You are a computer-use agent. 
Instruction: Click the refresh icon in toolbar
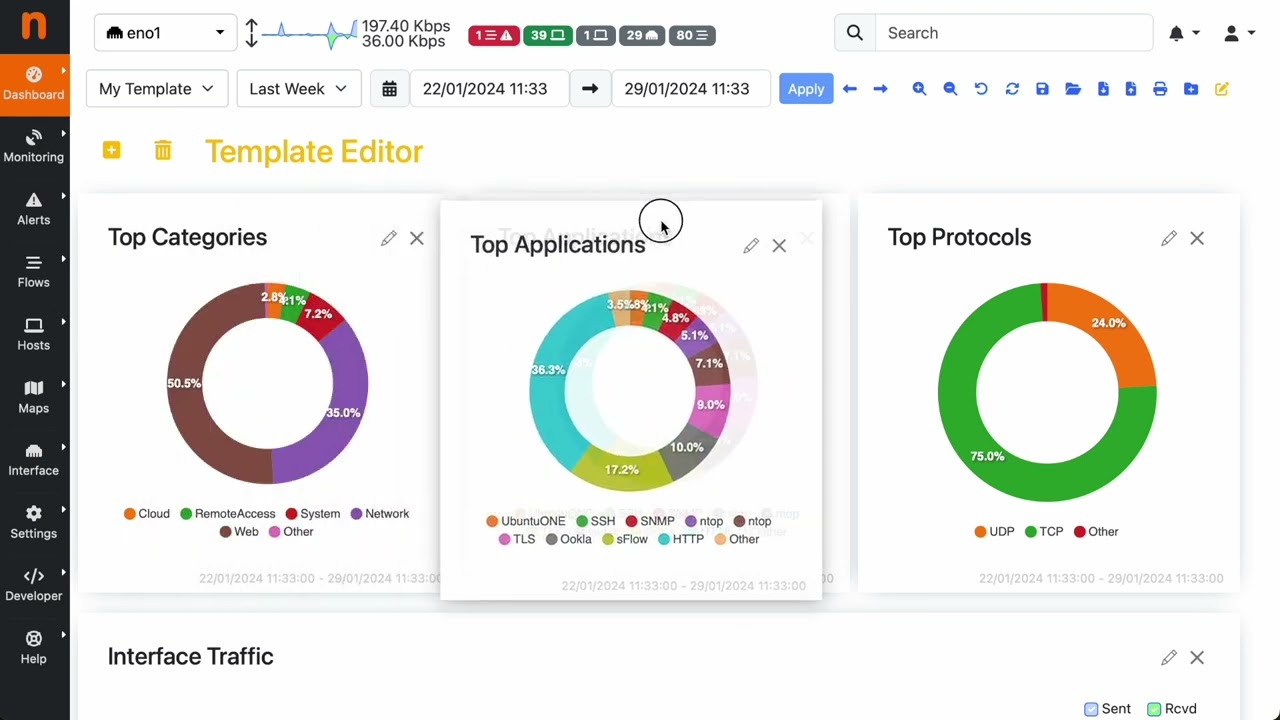(x=1012, y=89)
